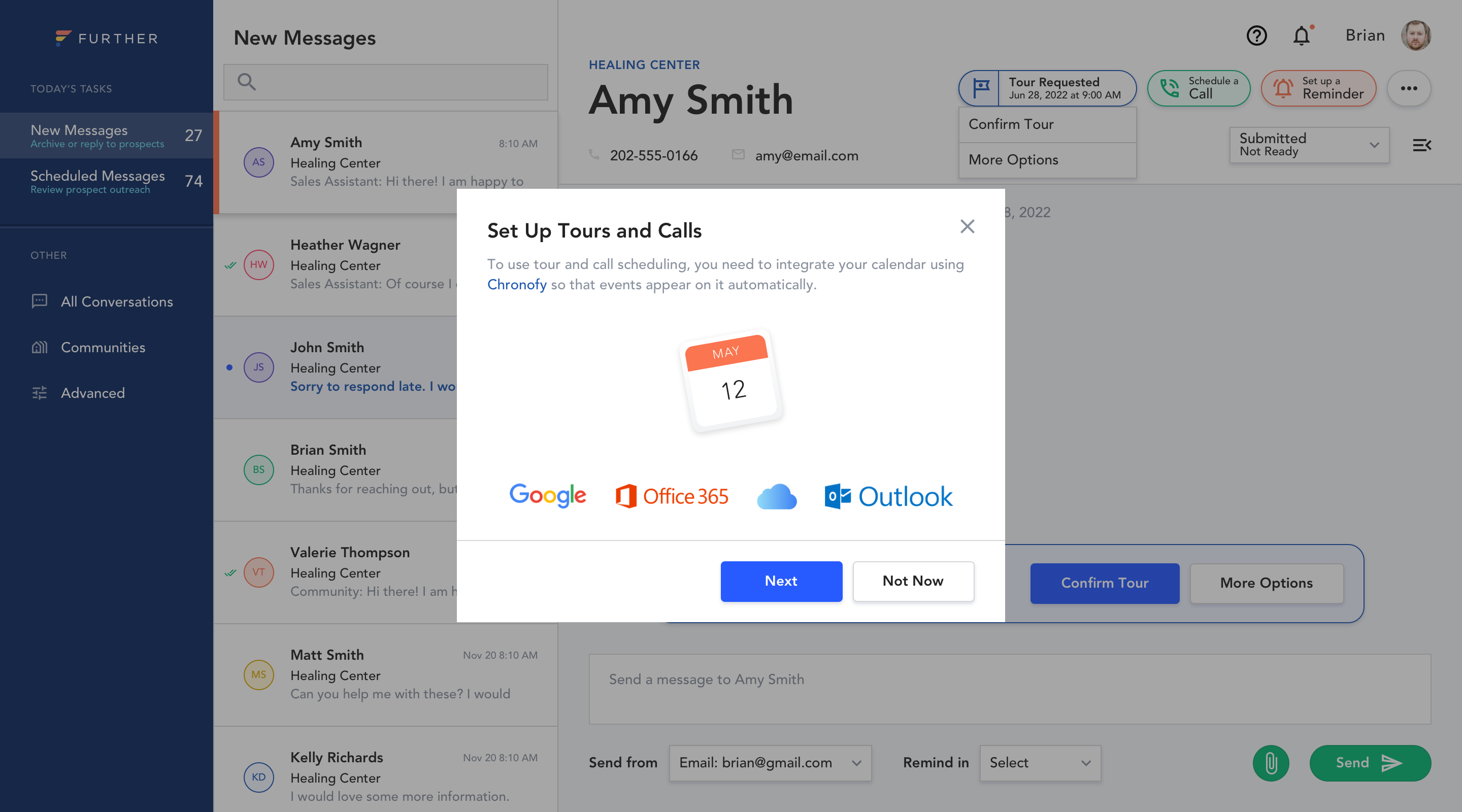
Task: Click the search magnifier icon
Action: pyautogui.click(x=246, y=82)
